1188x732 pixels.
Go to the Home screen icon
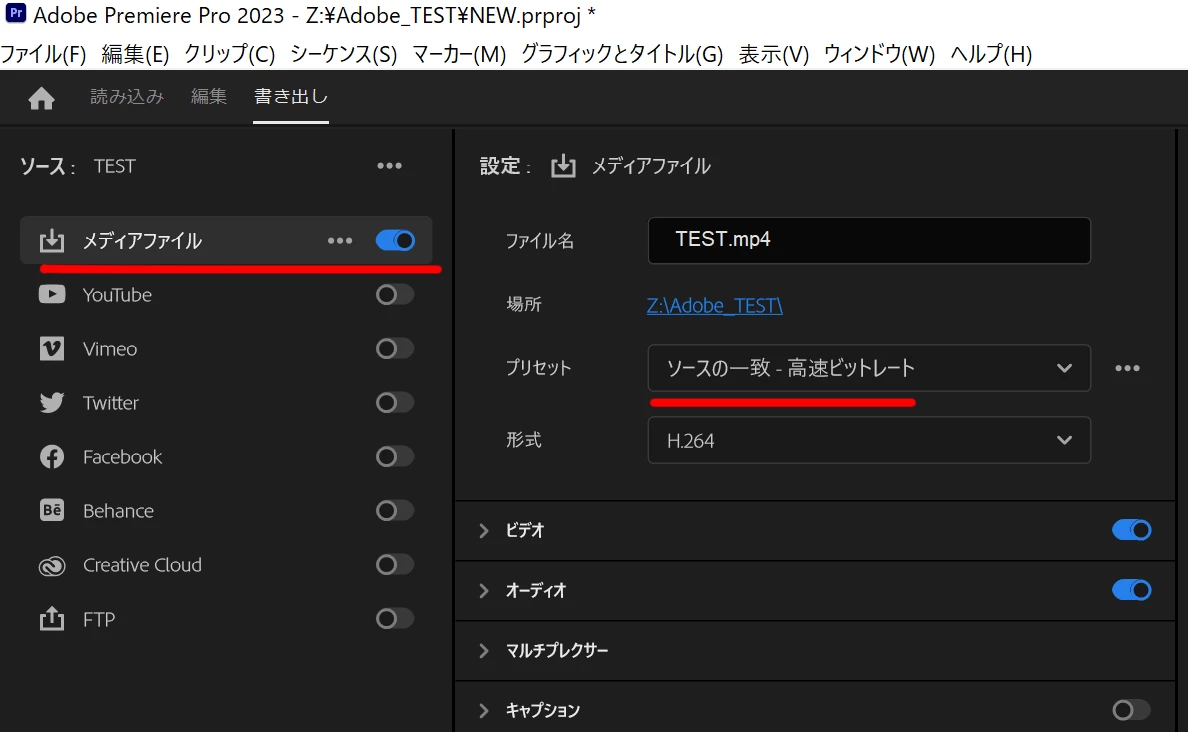42,99
